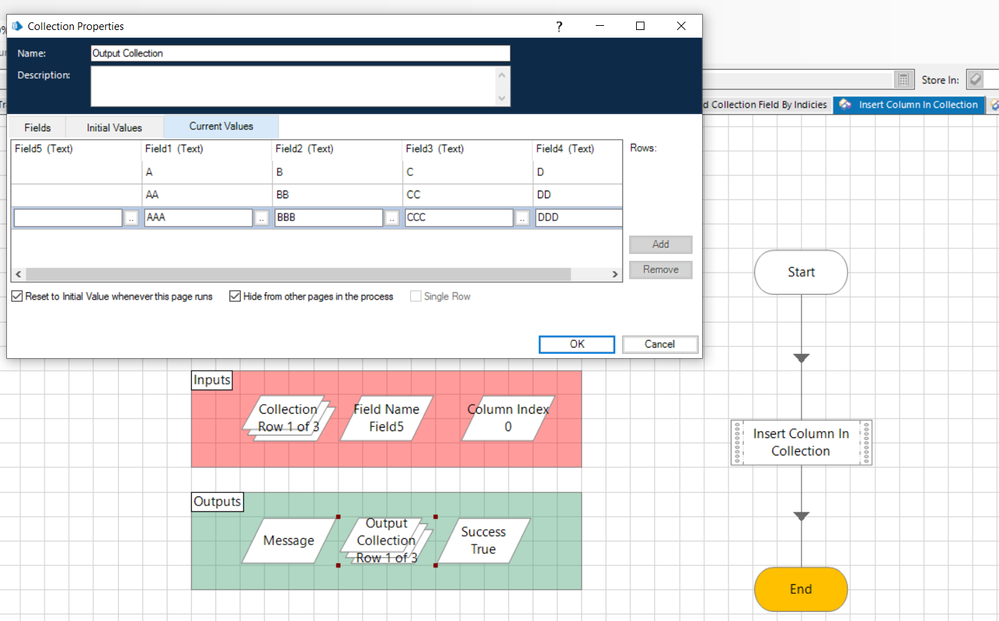Open the Field5 cell browse button
999x621 pixels.
tap(131, 218)
